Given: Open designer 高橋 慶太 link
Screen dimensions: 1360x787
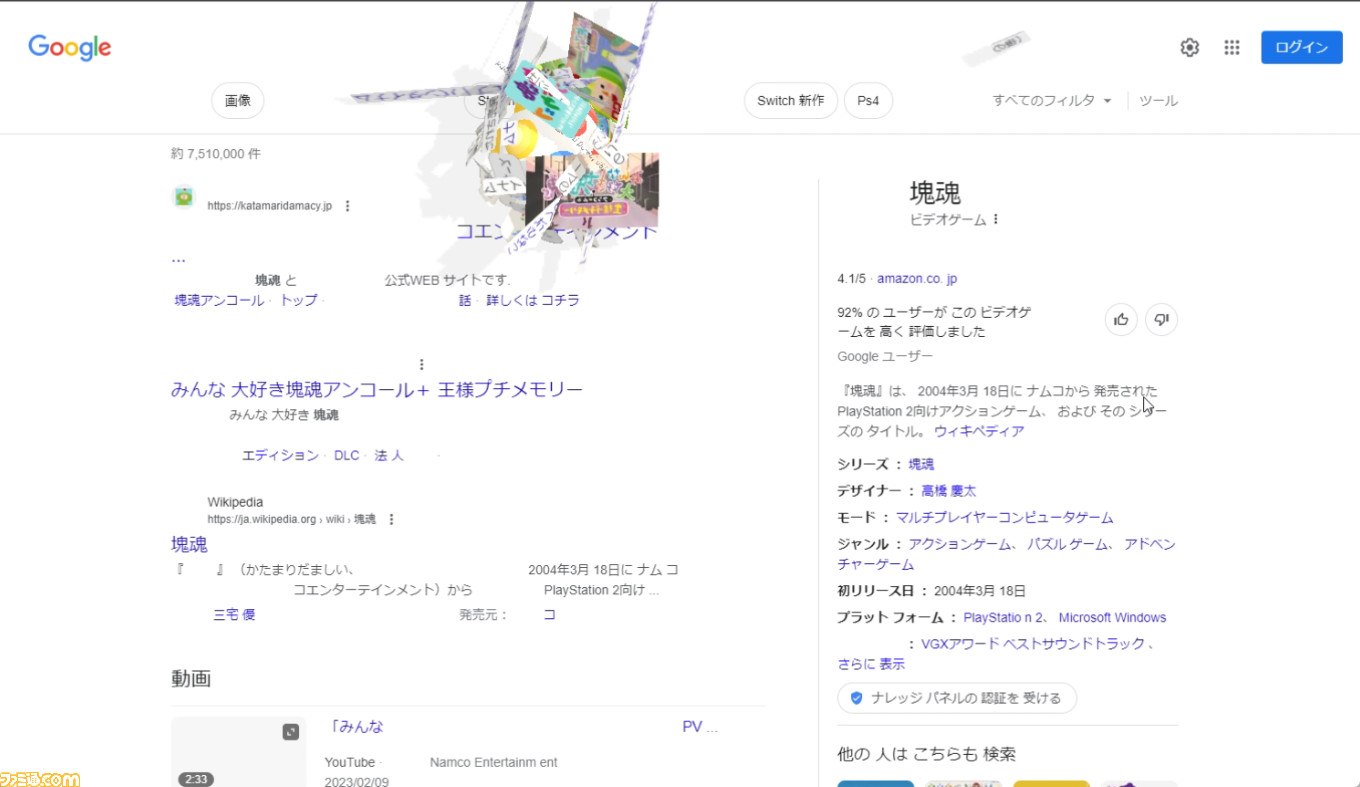Looking at the screenshot, I should [948, 490].
